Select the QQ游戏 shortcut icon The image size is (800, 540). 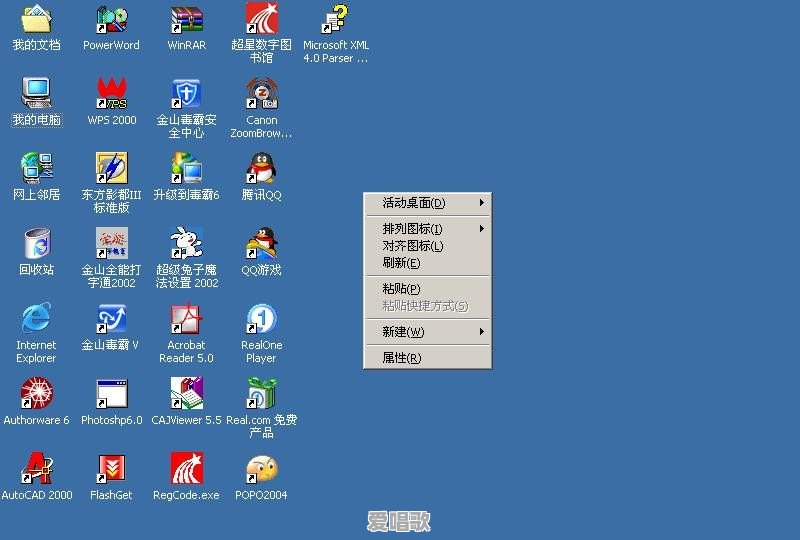pos(262,243)
